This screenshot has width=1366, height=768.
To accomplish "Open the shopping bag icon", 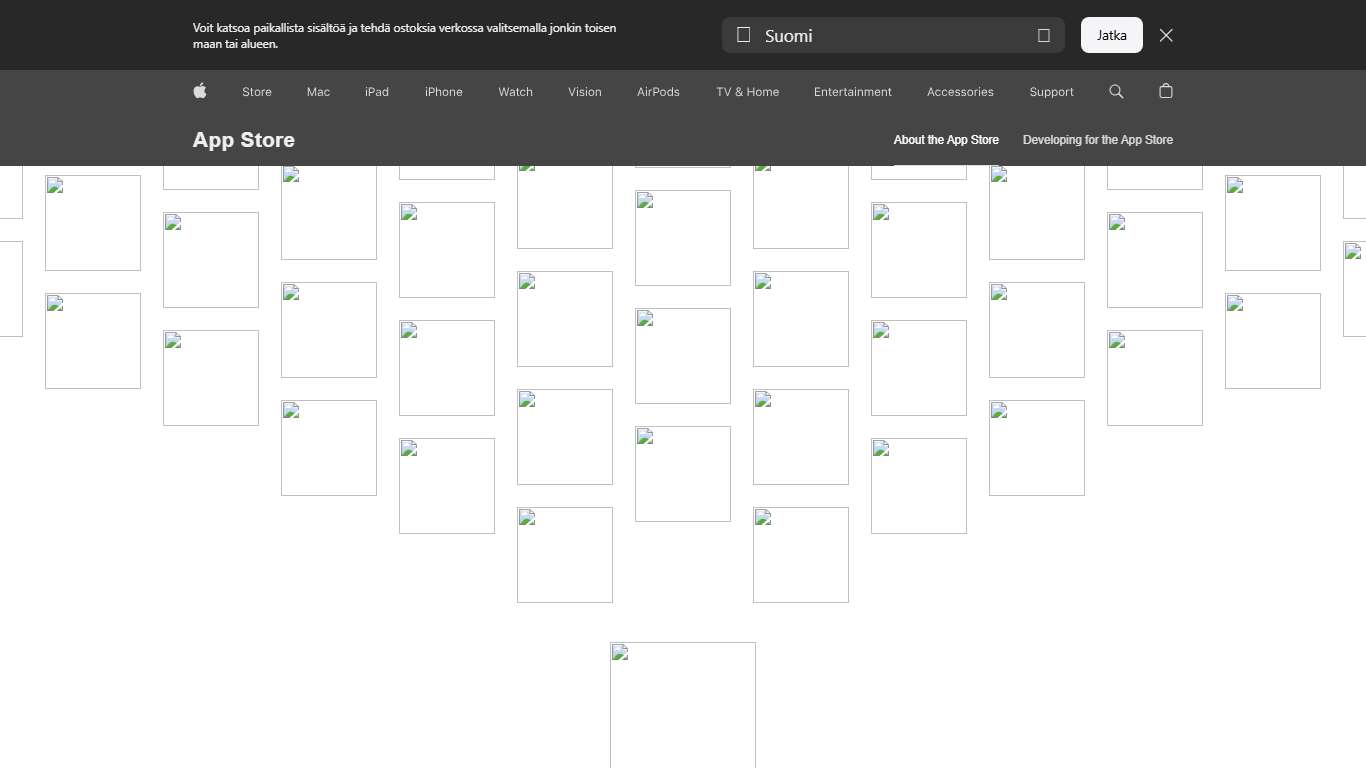I will [1165, 91].
